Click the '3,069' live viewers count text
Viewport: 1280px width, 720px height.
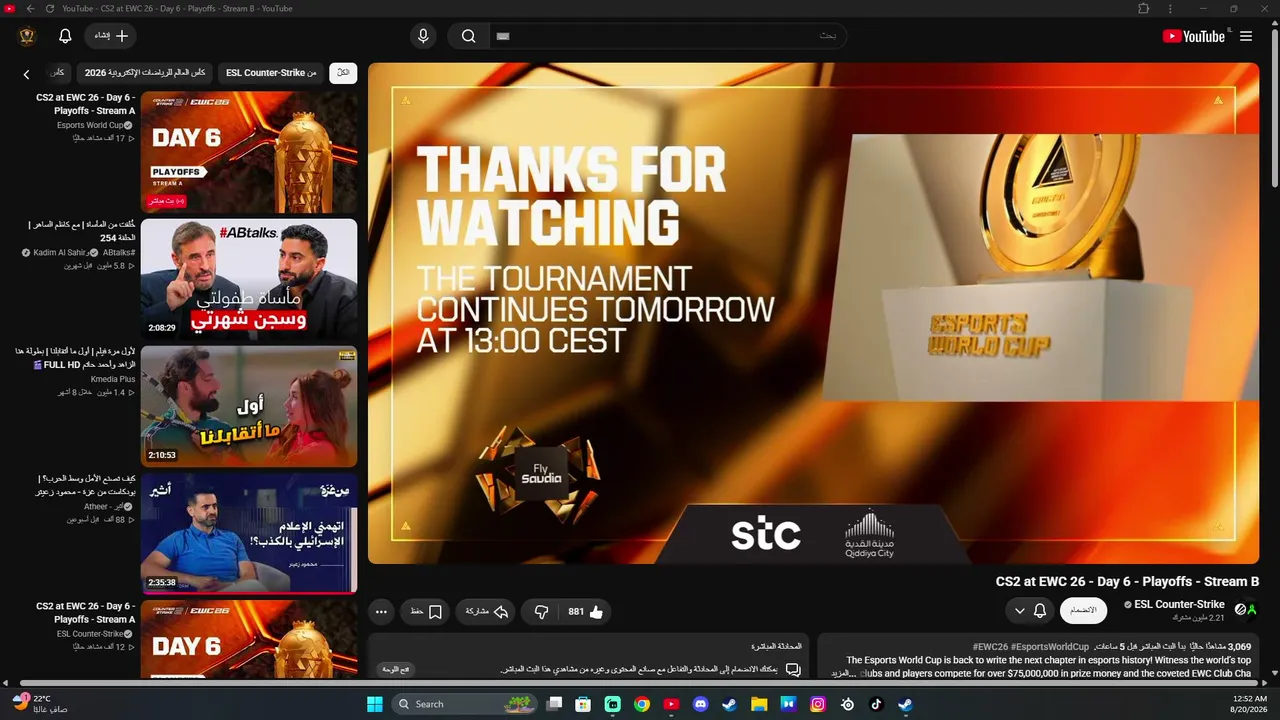[x=1239, y=647]
